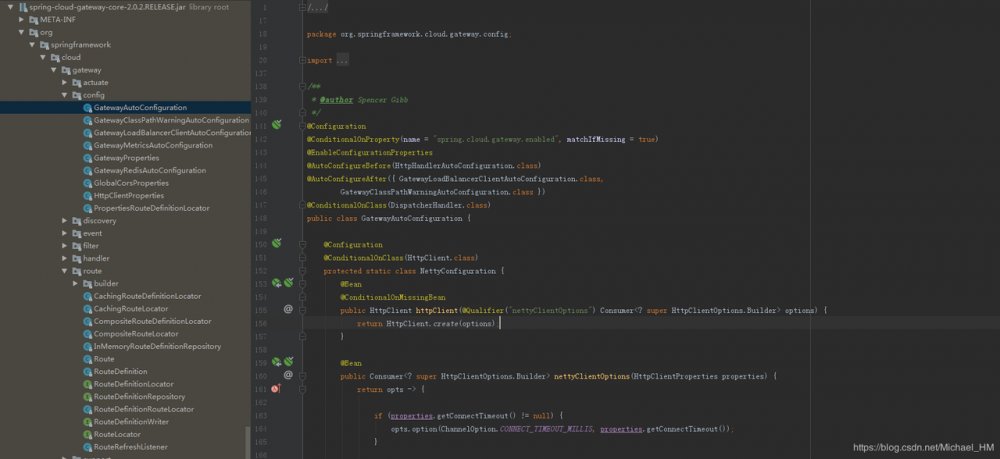Open GatewayMetricsAutoConfiguration class

coord(153,145)
